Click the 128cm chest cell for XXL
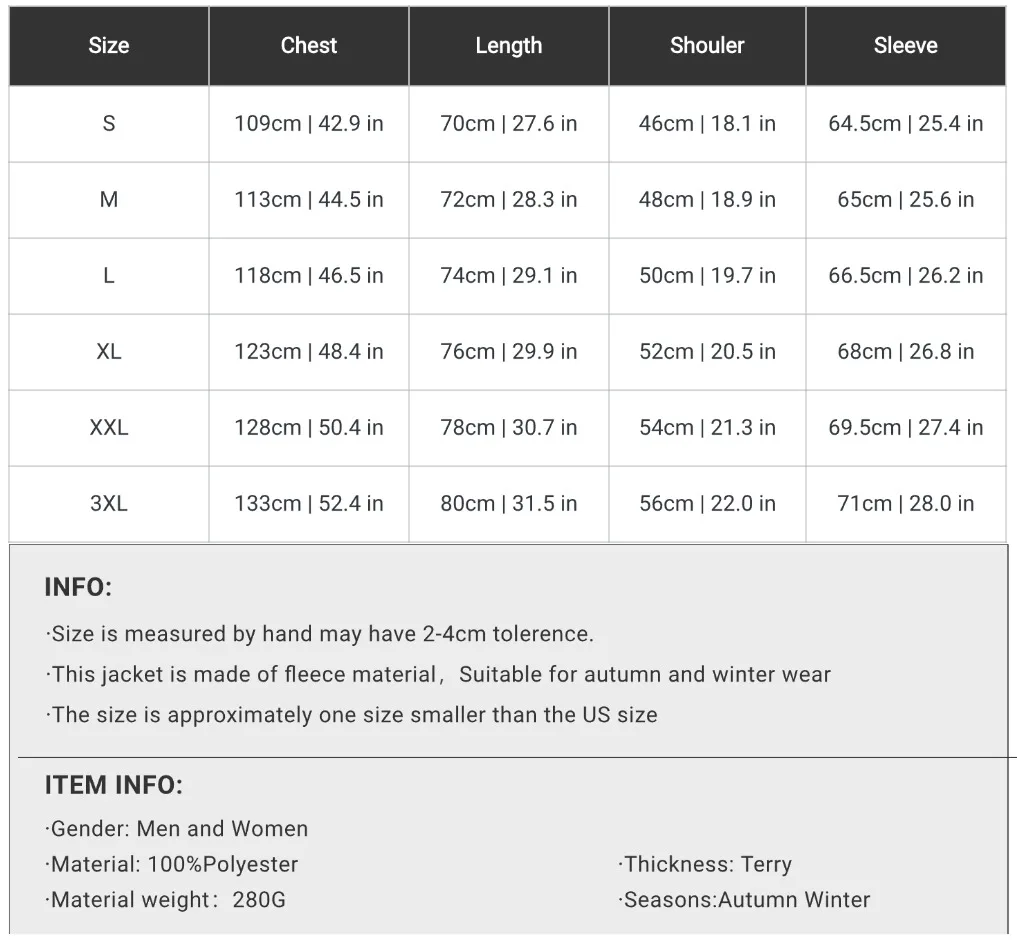Image resolution: width=1017 pixels, height=945 pixels. click(x=309, y=428)
